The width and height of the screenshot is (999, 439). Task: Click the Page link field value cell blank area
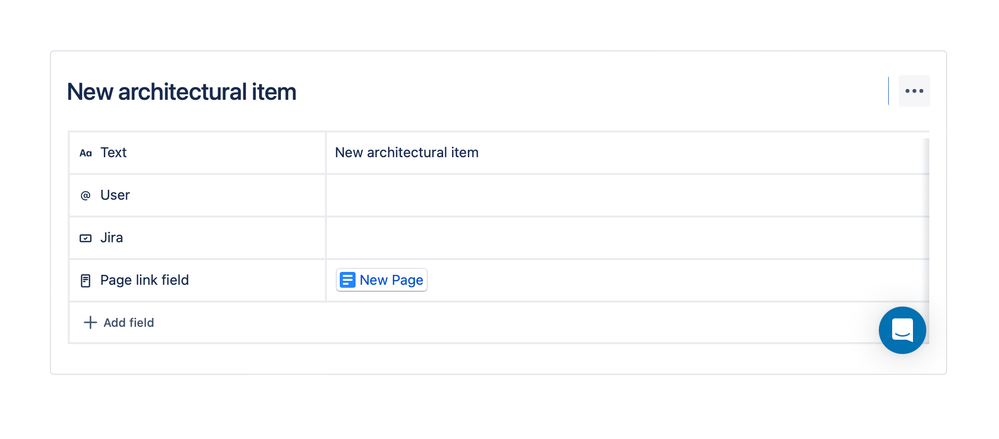(x=675, y=280)
